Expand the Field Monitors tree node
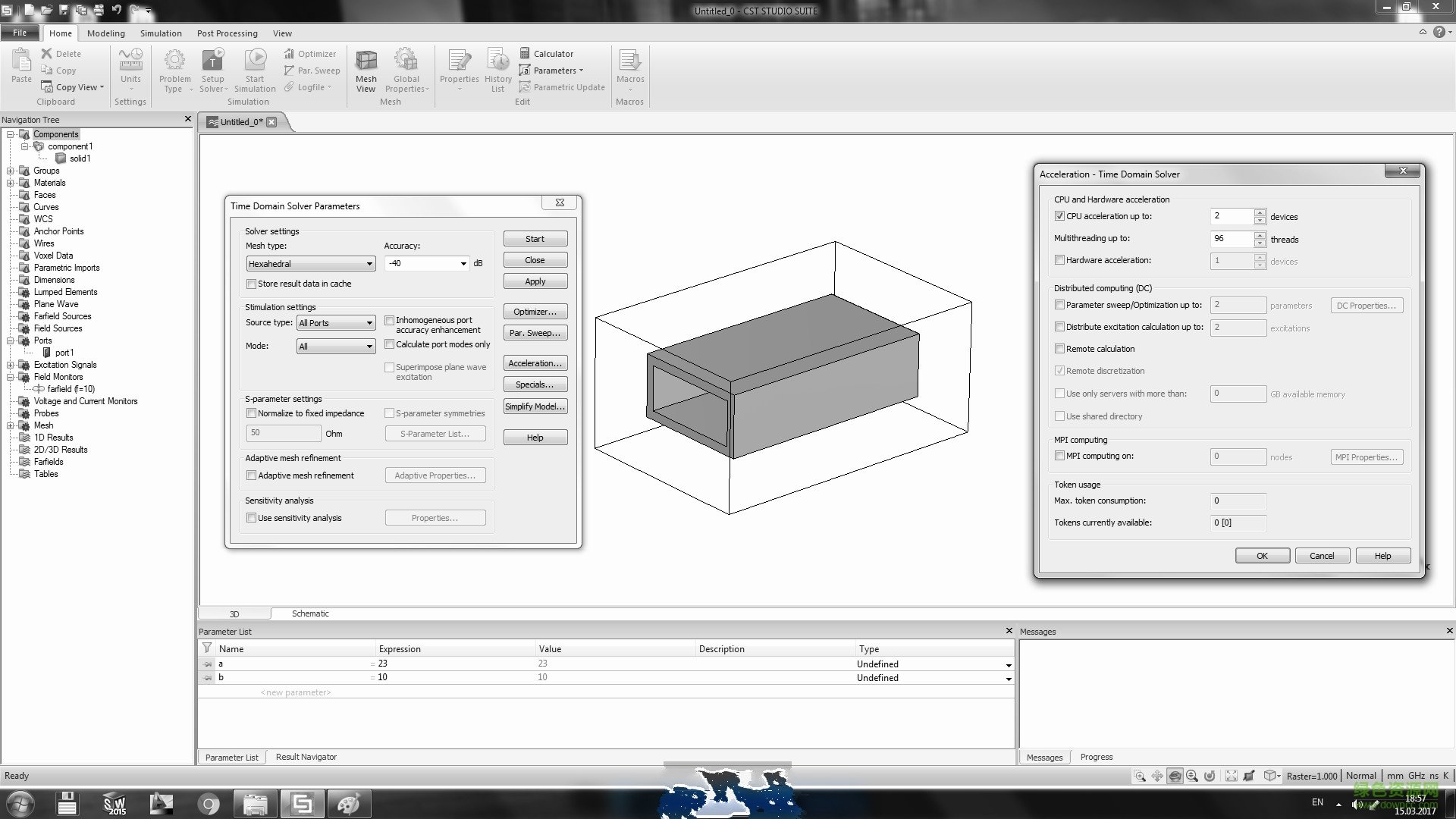The width and height of the screenshot is (1456, 819). pos(11,377)
